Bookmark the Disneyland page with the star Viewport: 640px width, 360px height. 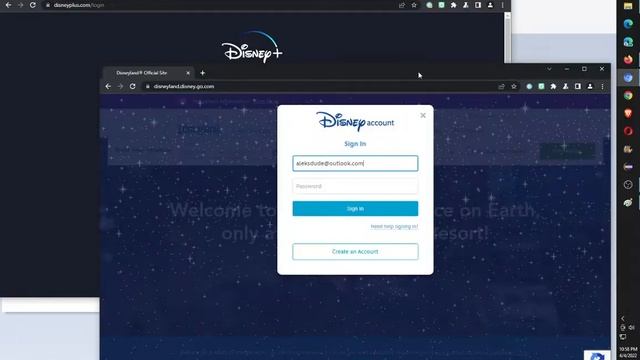point(514,87)
